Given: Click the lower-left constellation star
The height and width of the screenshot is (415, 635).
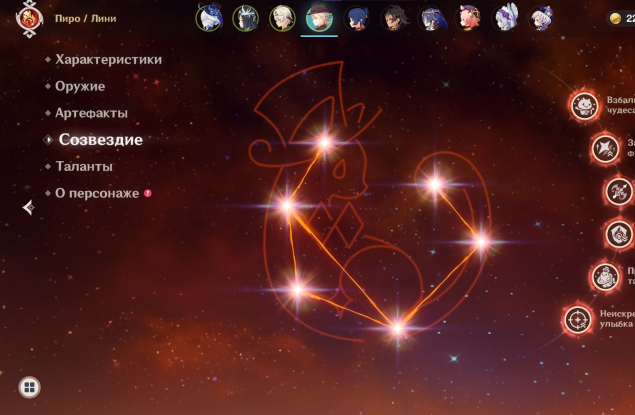Looking at the screenshot, I should tap(297, 289).
